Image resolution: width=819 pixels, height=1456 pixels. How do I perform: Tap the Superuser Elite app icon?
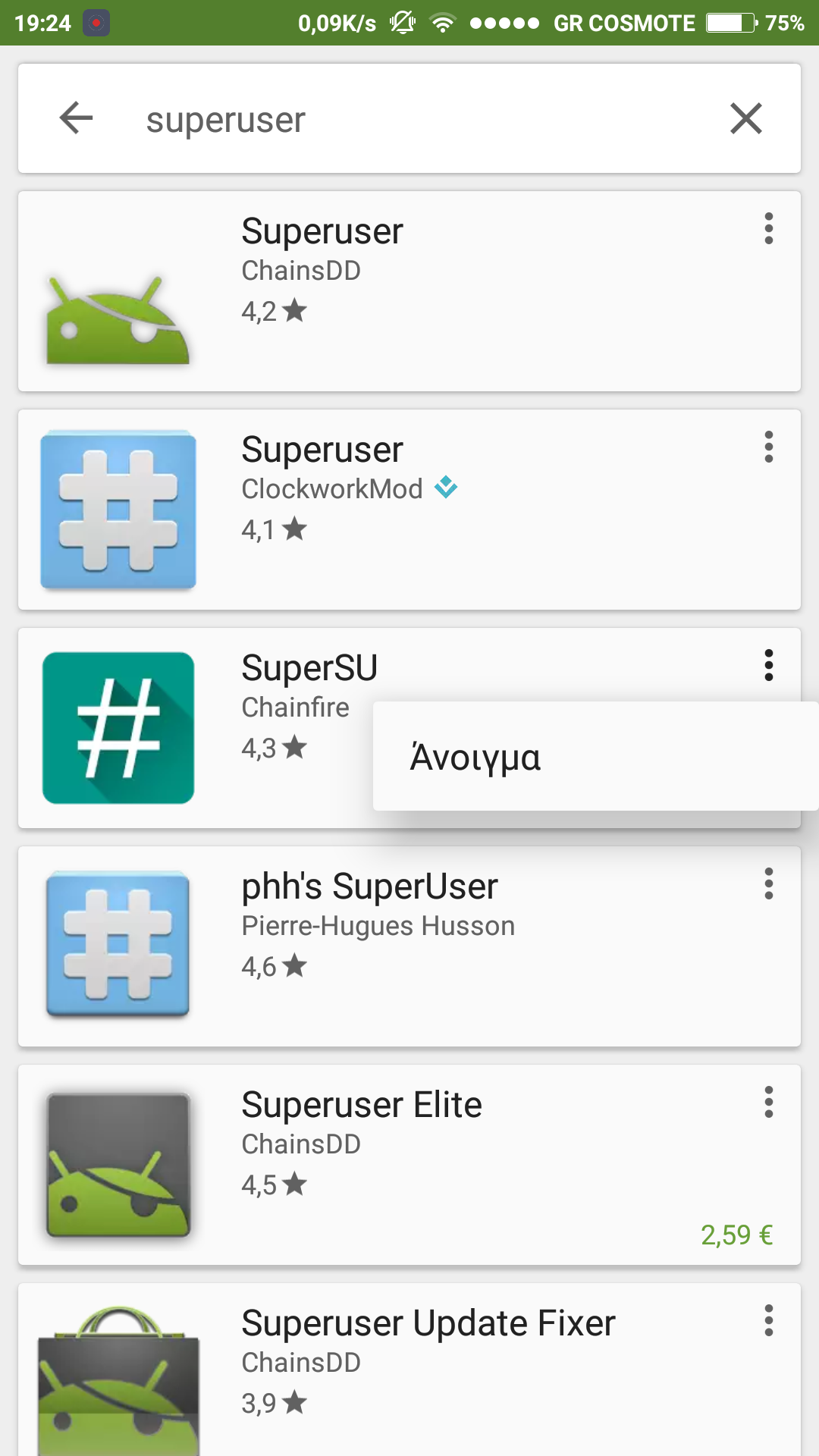tap(118, 1165)
